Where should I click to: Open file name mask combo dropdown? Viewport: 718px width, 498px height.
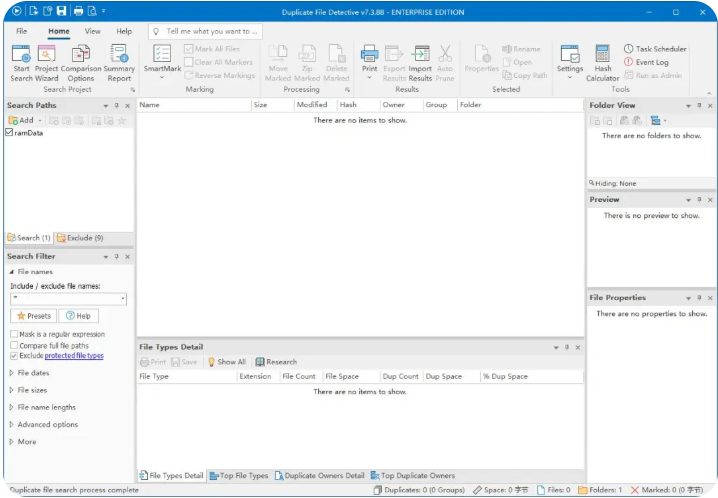(x=123, y=299)
